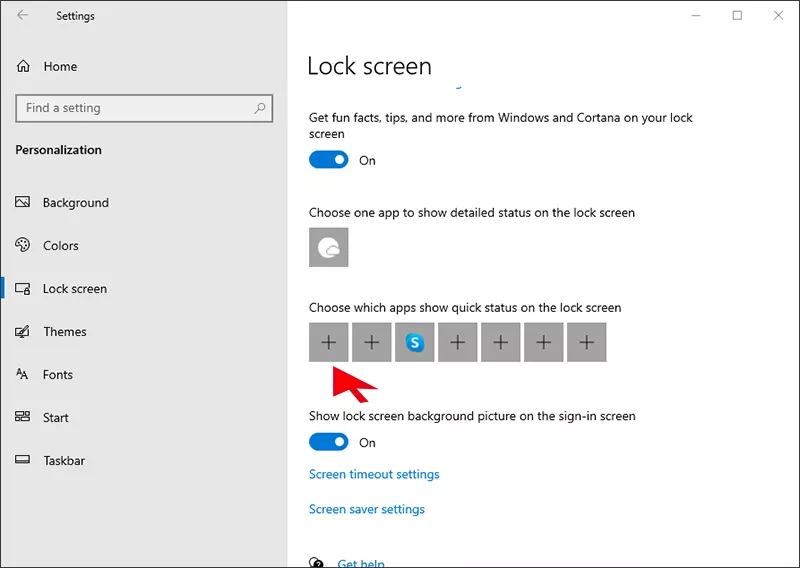Turn off fun facts and tips toggle
Screen dimensions: 800x568
point(329,160)
